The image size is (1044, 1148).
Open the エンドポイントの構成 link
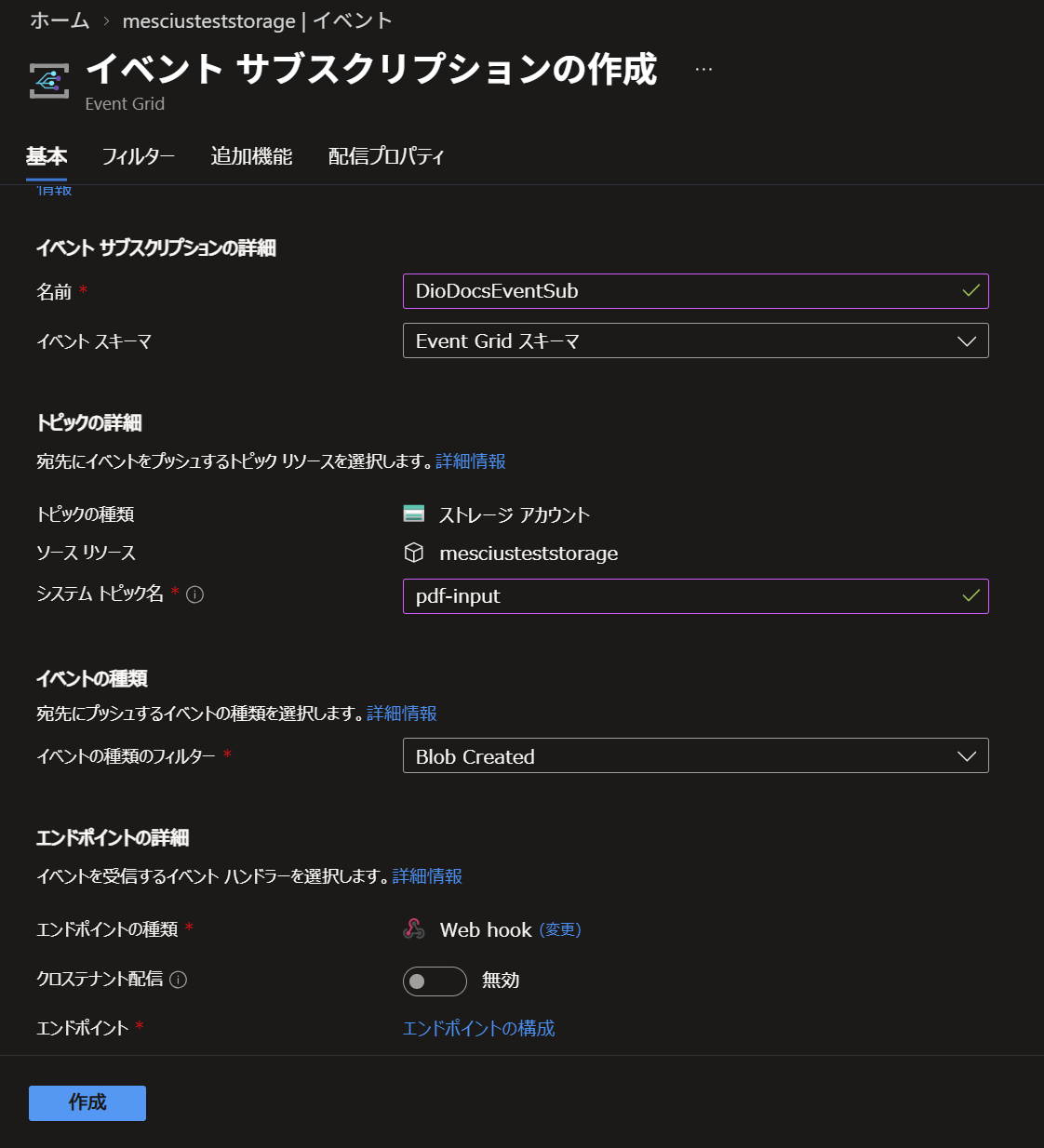pyautogui.click(x=478, y=1028)
